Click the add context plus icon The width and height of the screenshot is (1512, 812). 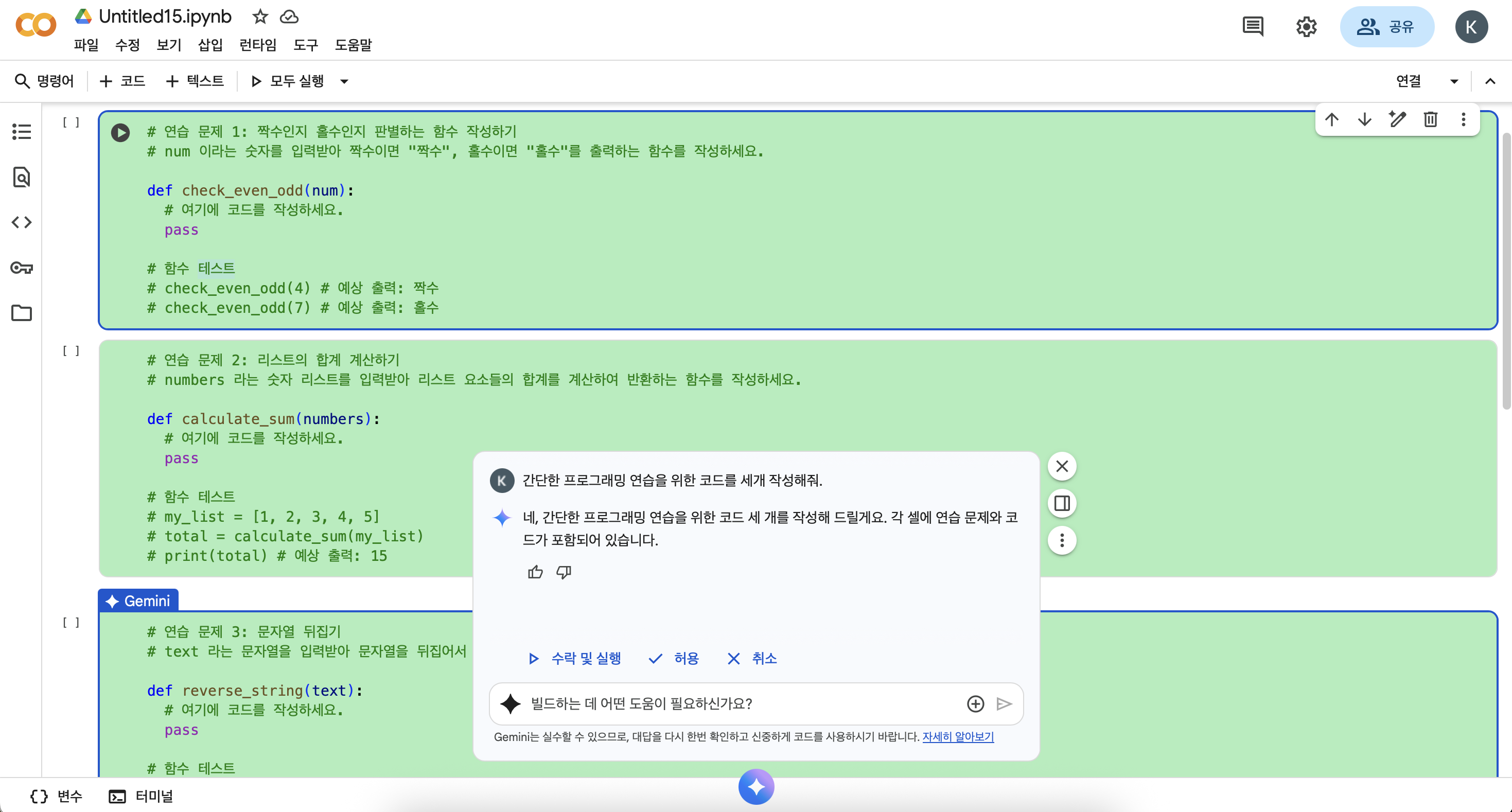click(x=975, y=703)
